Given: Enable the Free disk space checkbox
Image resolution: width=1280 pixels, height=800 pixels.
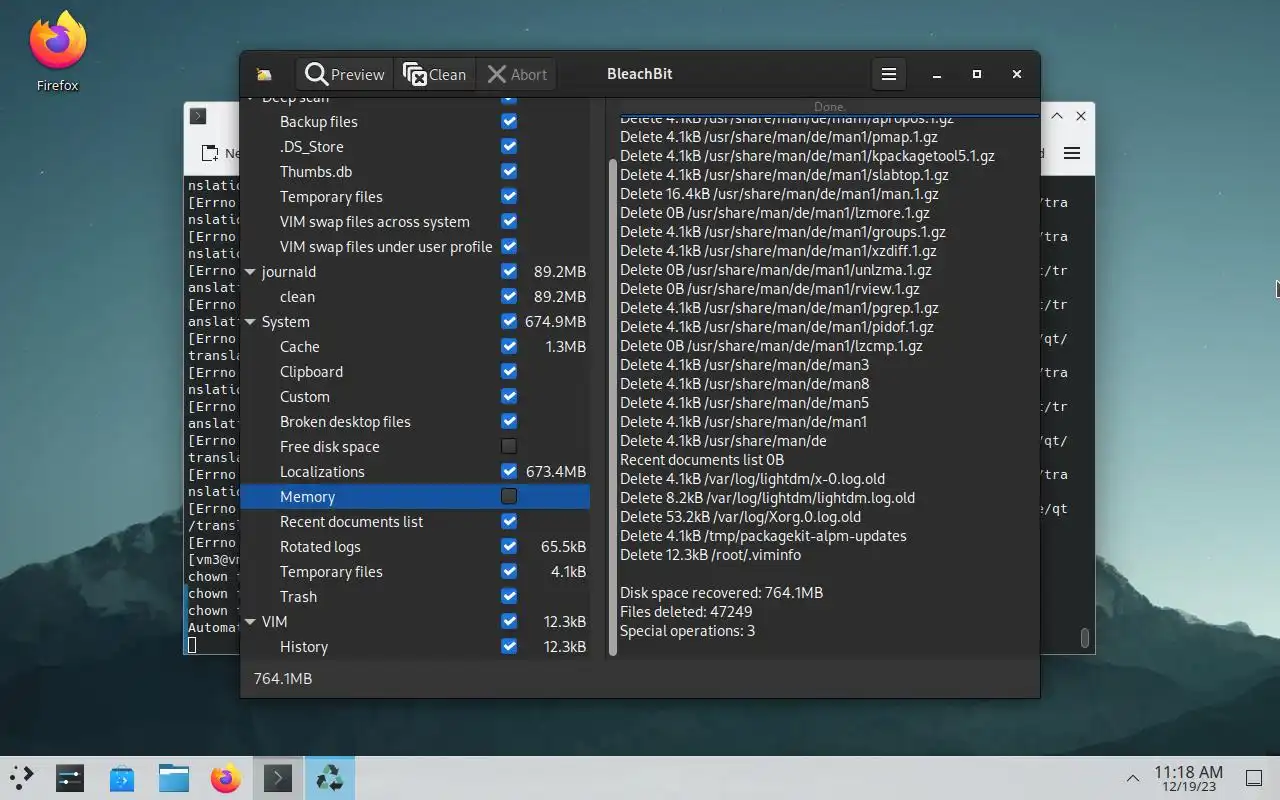Looking at the screenshot, I should (509, 446).
